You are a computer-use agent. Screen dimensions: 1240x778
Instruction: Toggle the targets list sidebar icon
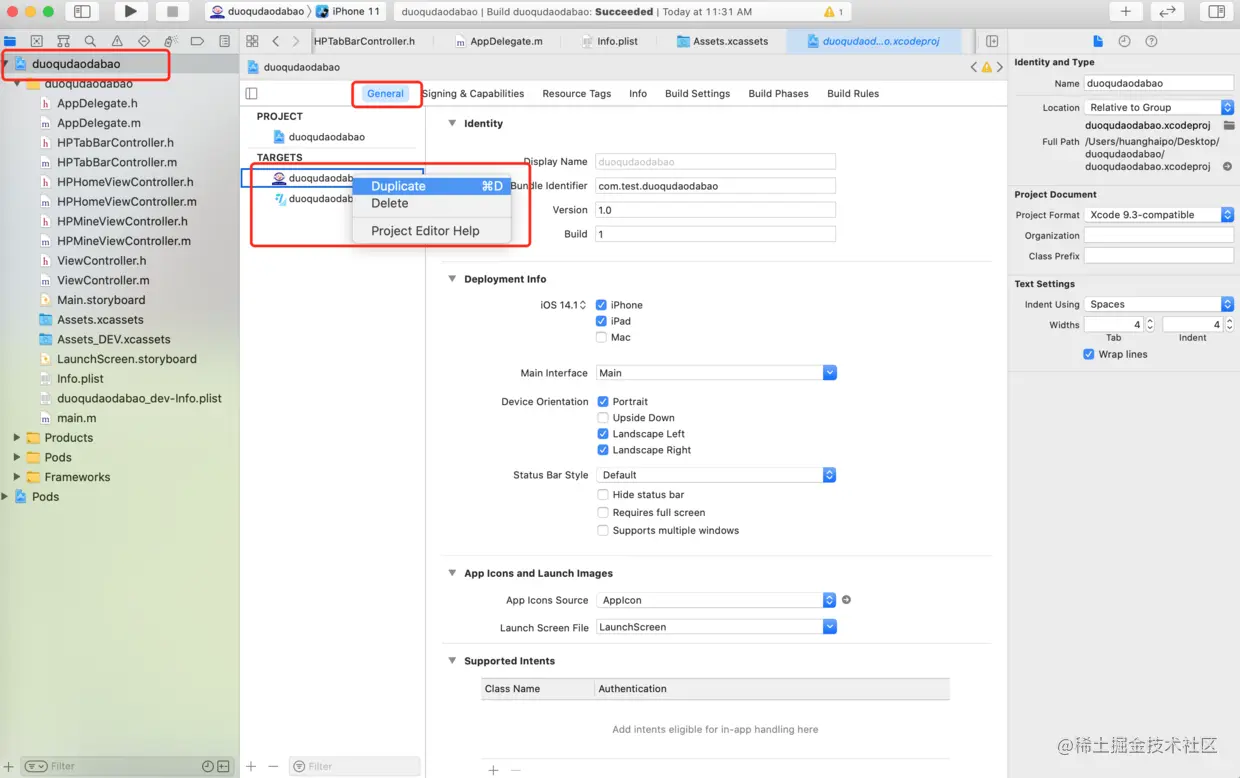(251, 93)
